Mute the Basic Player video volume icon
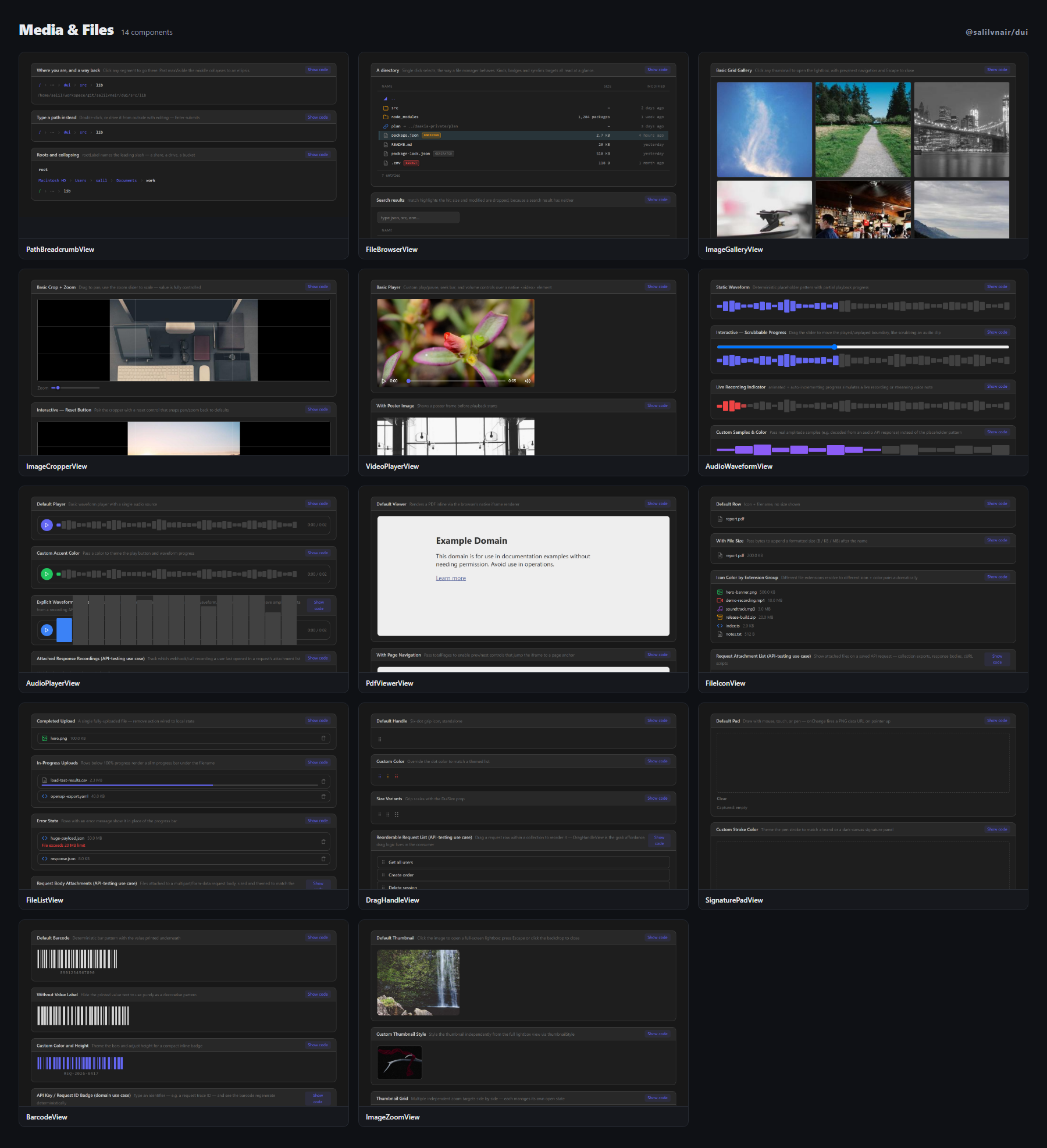1047x1148 pixels. [x=528, y=381]
